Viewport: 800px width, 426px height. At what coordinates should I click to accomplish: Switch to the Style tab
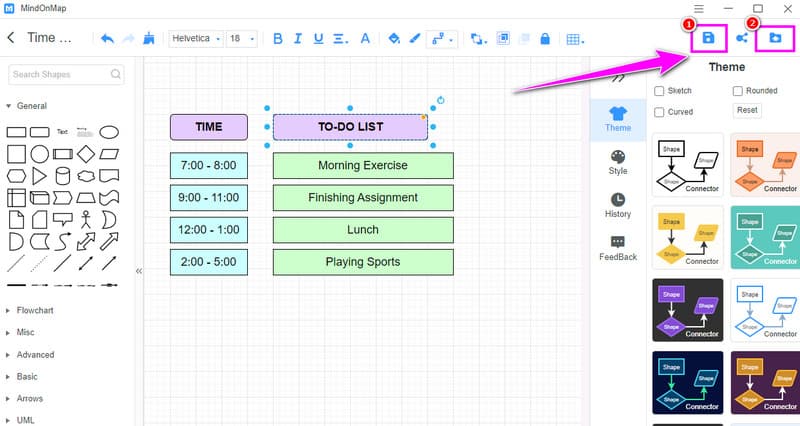(617, 162)
